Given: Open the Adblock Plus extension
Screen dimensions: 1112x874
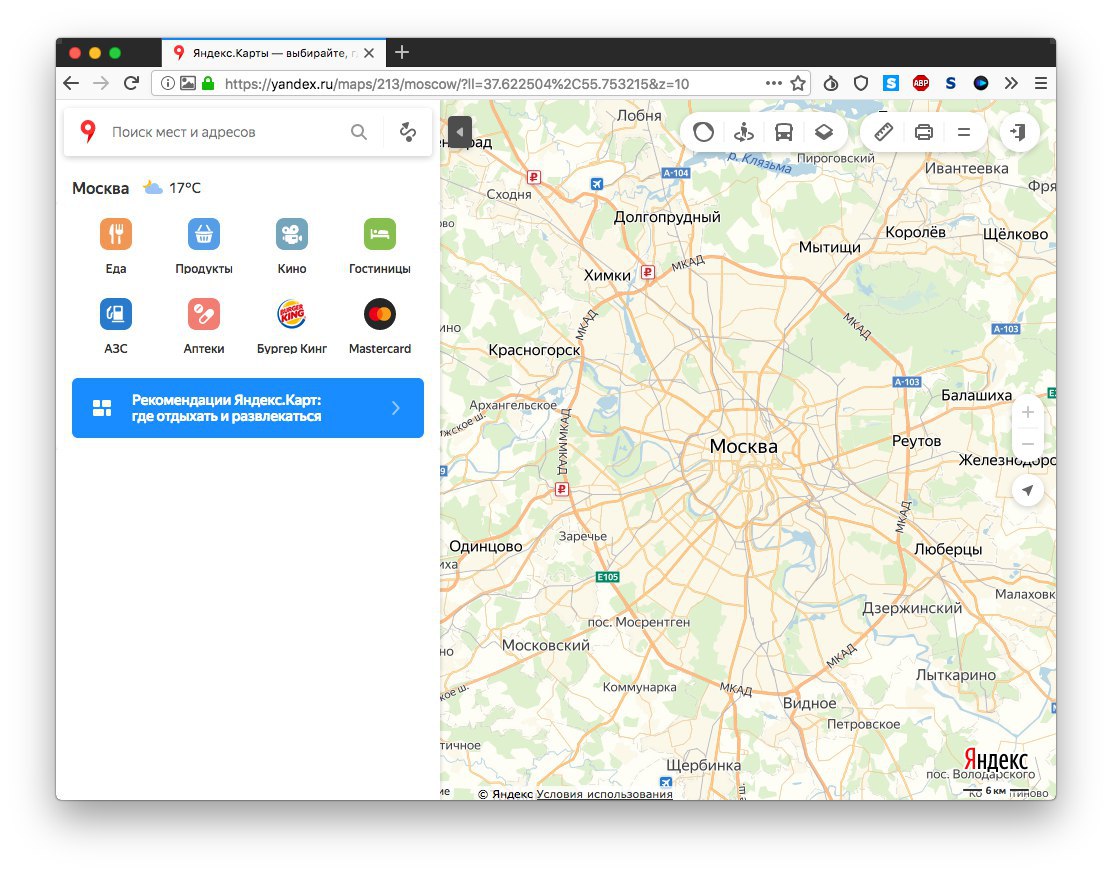Looking at the screenshot, I should 921,83.
